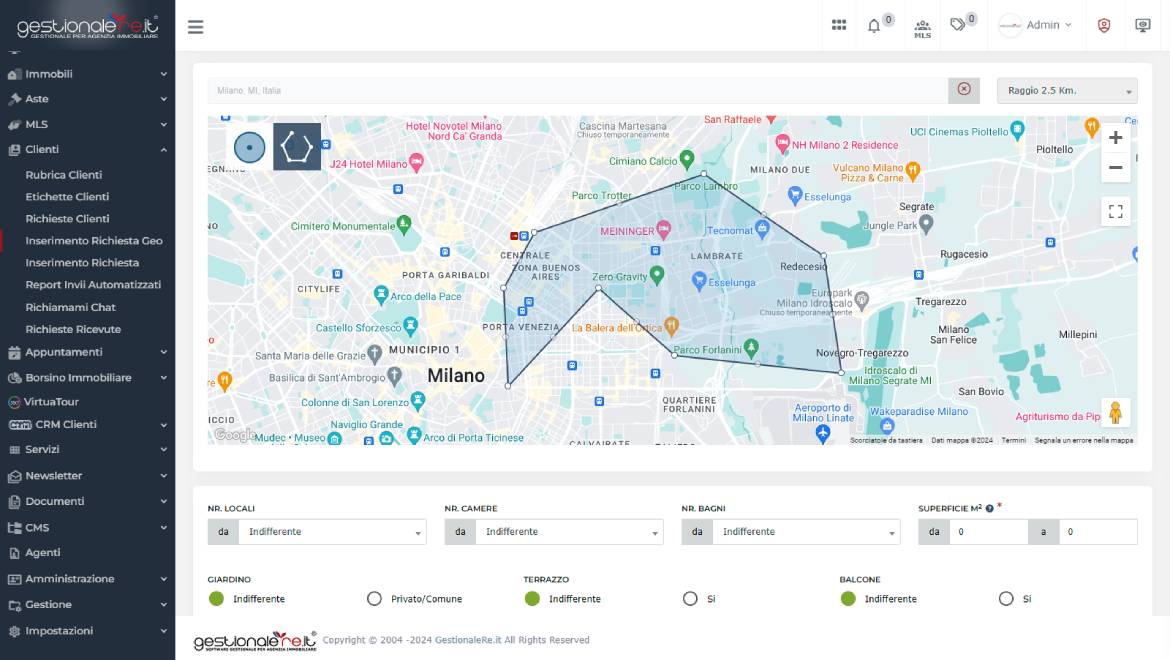Screen dimensions: 1170x660
Task: Expand the Impostazioni sidebar menu
Action: tap(87, 631)
